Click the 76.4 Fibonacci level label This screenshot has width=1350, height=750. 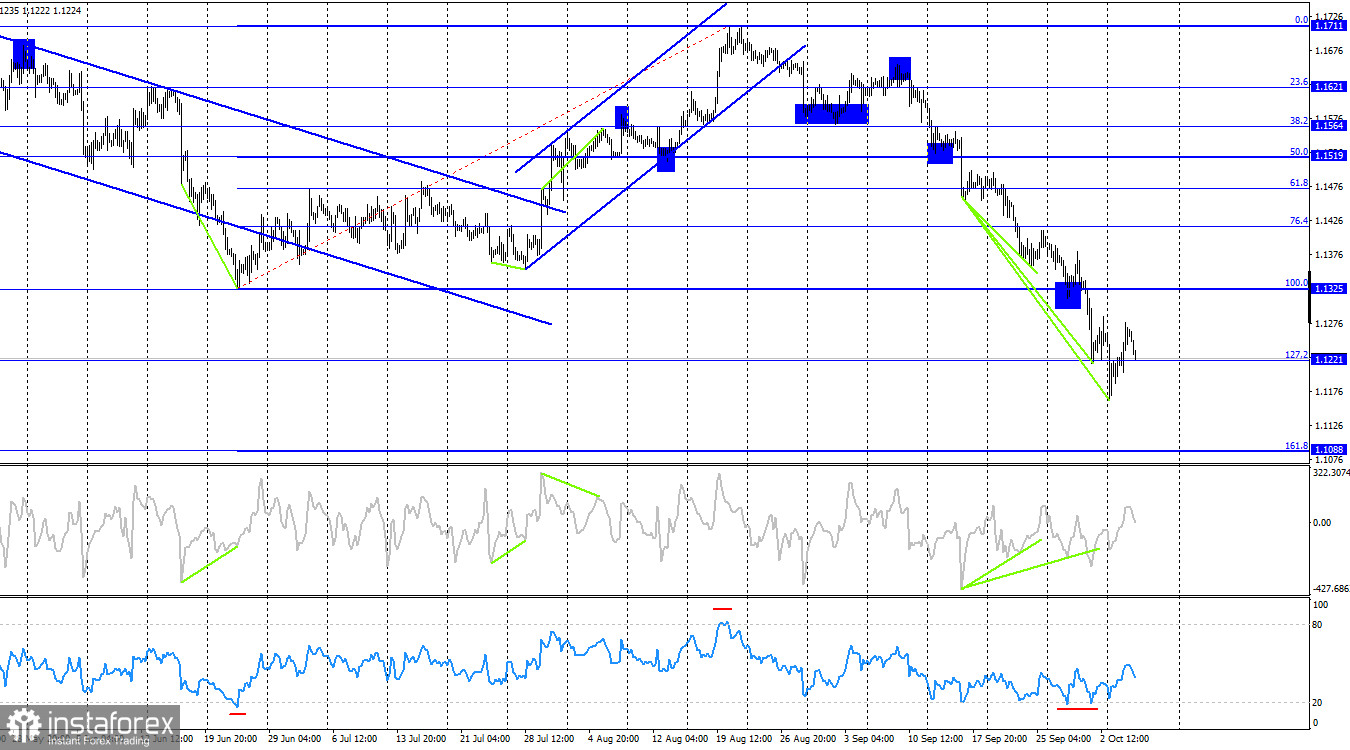[x=1299, y=221]
